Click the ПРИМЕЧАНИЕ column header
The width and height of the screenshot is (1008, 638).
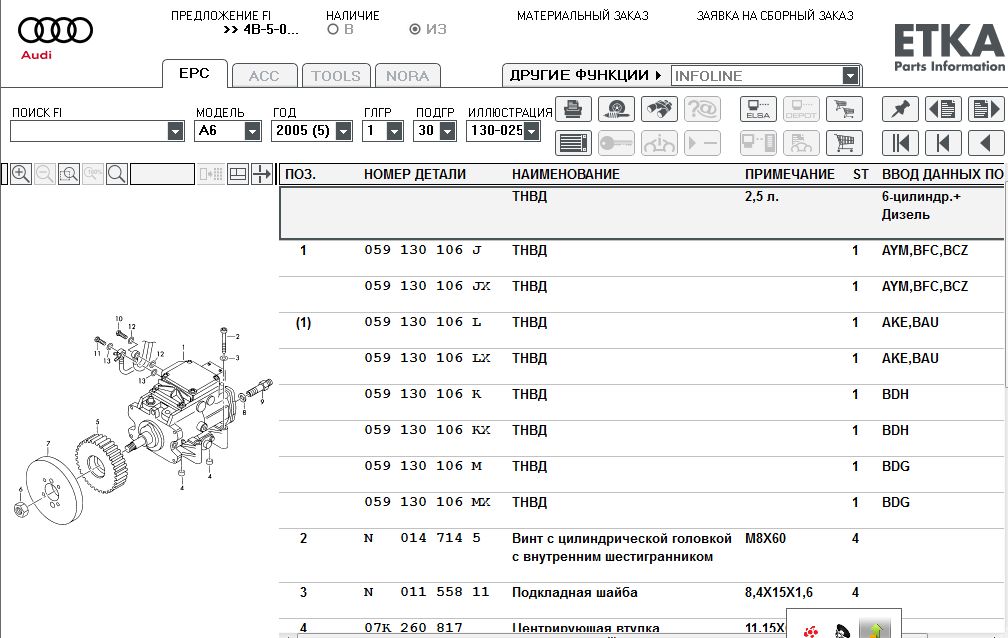(x=789, y=174)
